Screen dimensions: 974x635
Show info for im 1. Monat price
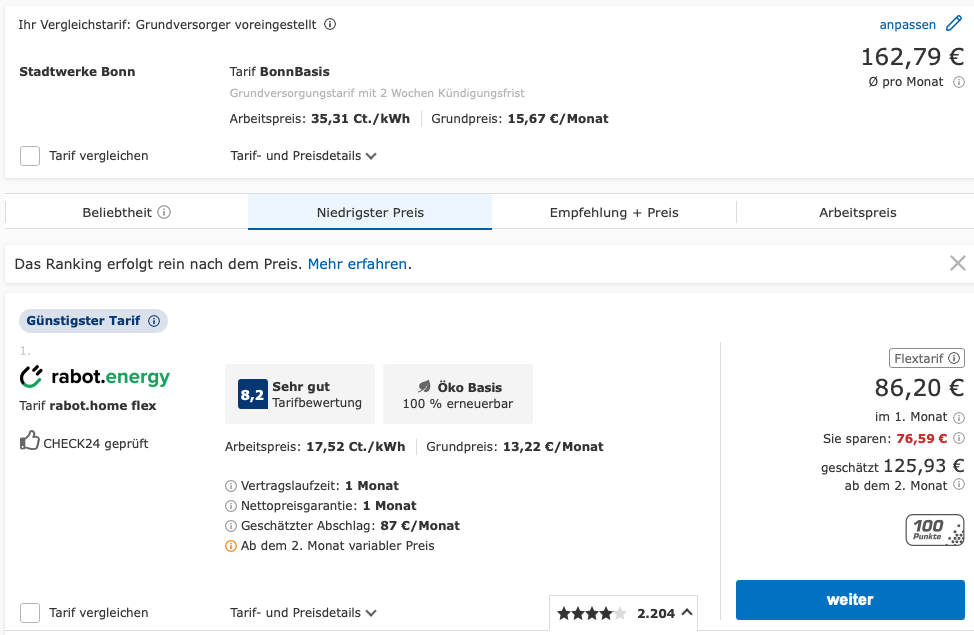[x=959, y=418]
